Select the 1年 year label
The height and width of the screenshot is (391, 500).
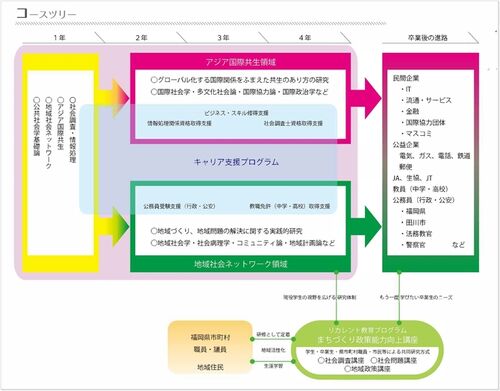[59, 38]
